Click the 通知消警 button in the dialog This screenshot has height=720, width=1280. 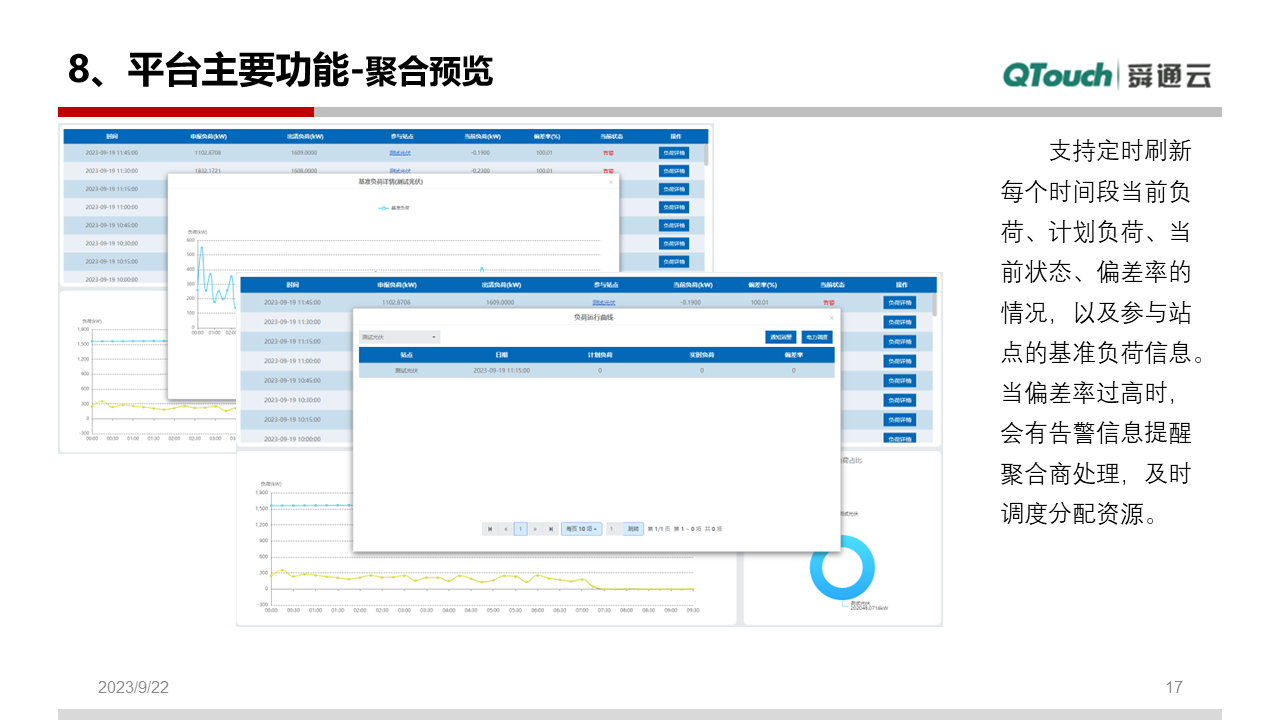pos(780,337)
